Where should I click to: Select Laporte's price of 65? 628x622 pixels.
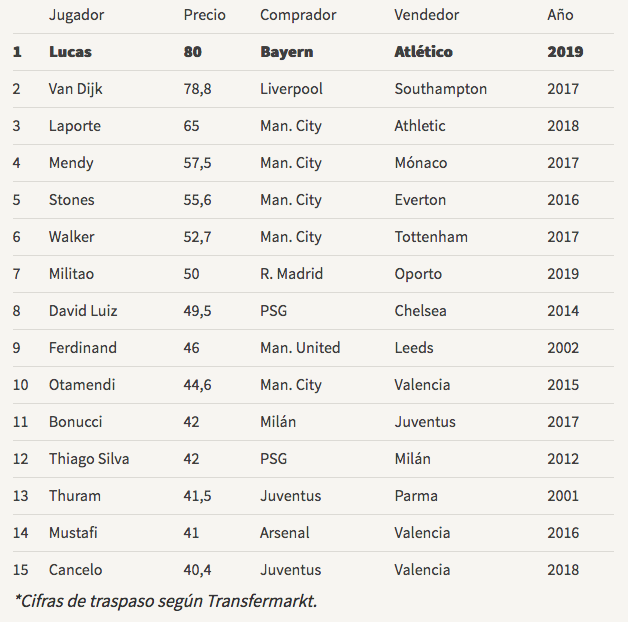(191, 126)
